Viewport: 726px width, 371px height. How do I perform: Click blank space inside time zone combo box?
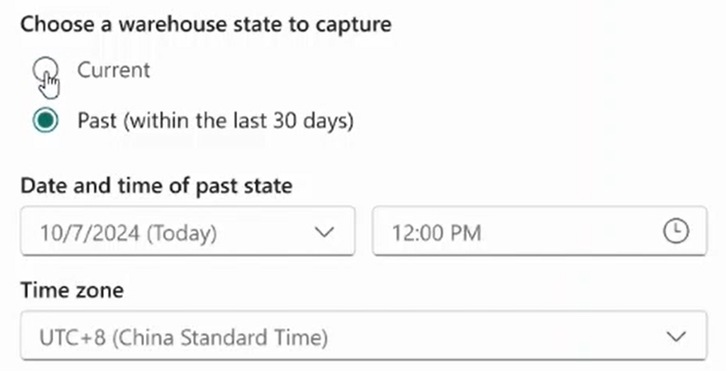coord(495,336)
